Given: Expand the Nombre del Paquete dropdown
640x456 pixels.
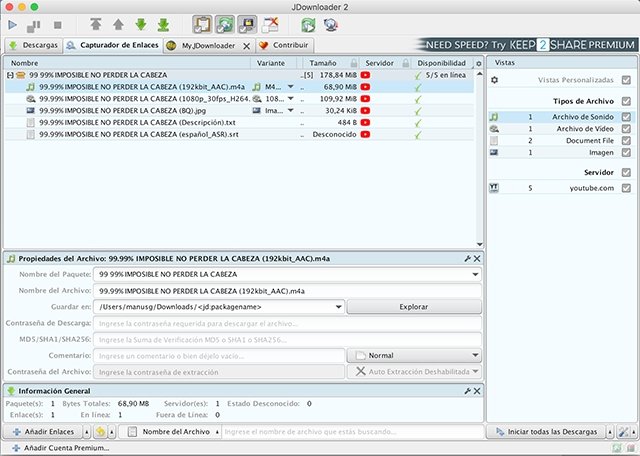Looking at the screenshot, I should point(475,274).
